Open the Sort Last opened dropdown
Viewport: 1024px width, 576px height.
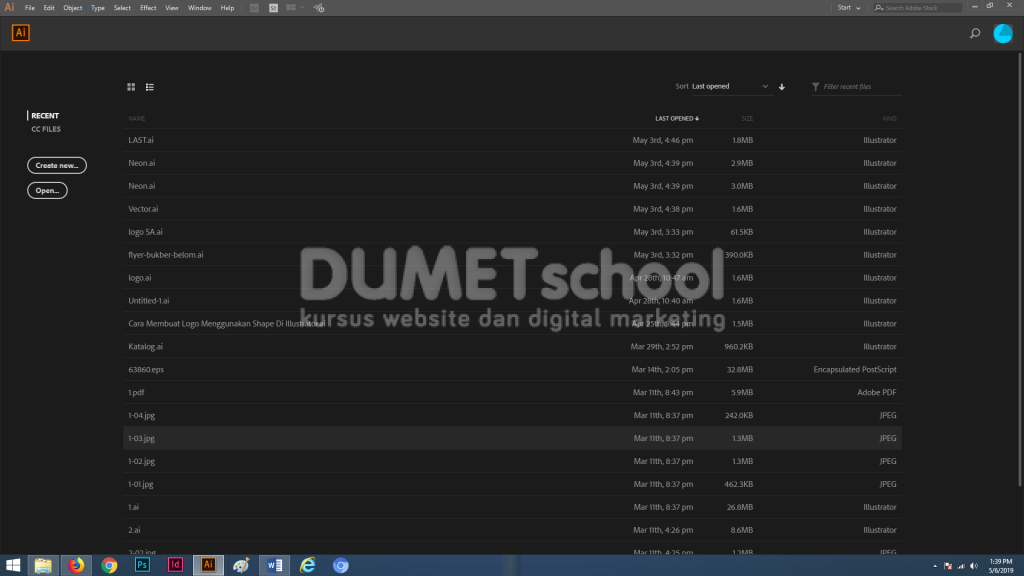click(730, 86)
